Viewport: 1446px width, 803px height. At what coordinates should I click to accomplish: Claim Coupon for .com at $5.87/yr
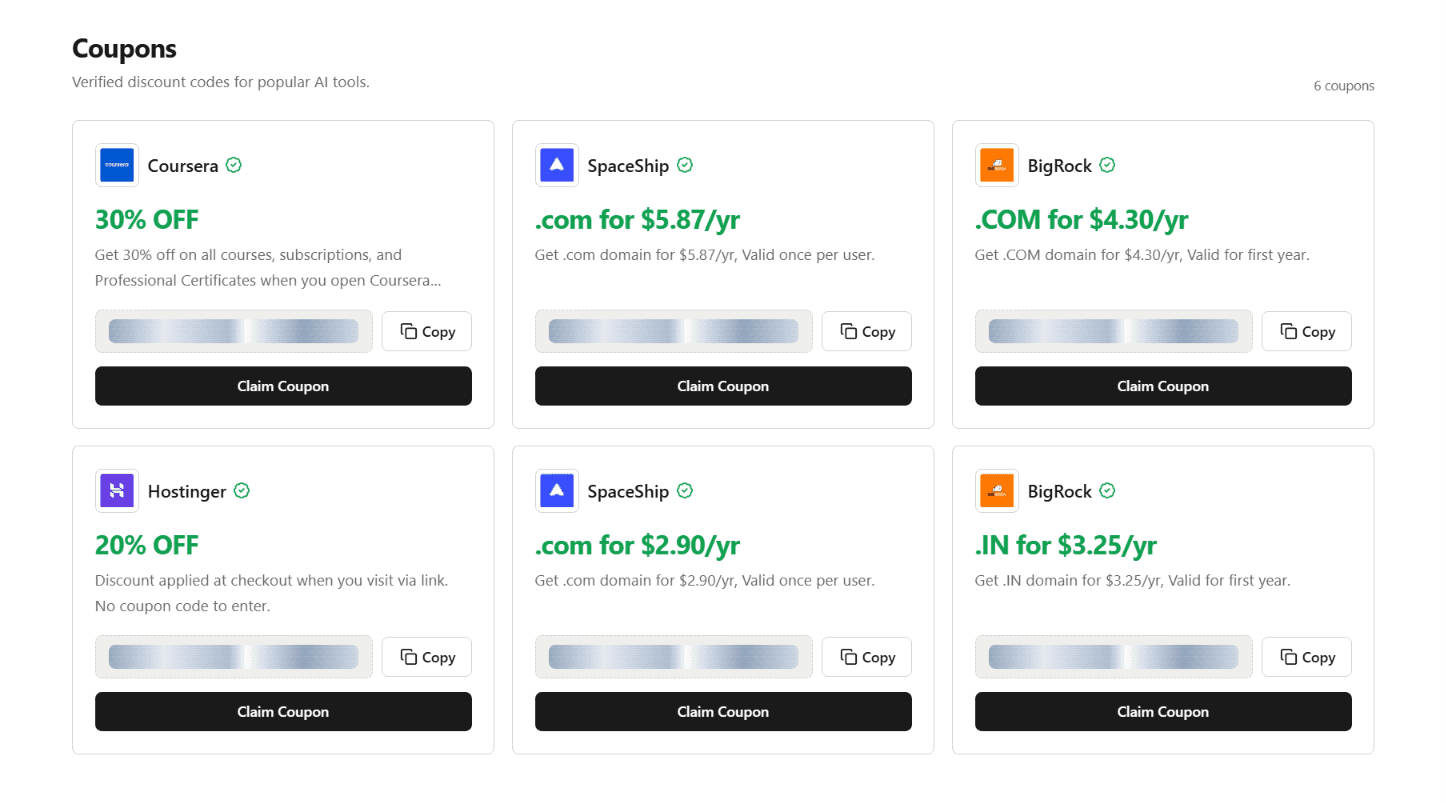pos(723,386)
